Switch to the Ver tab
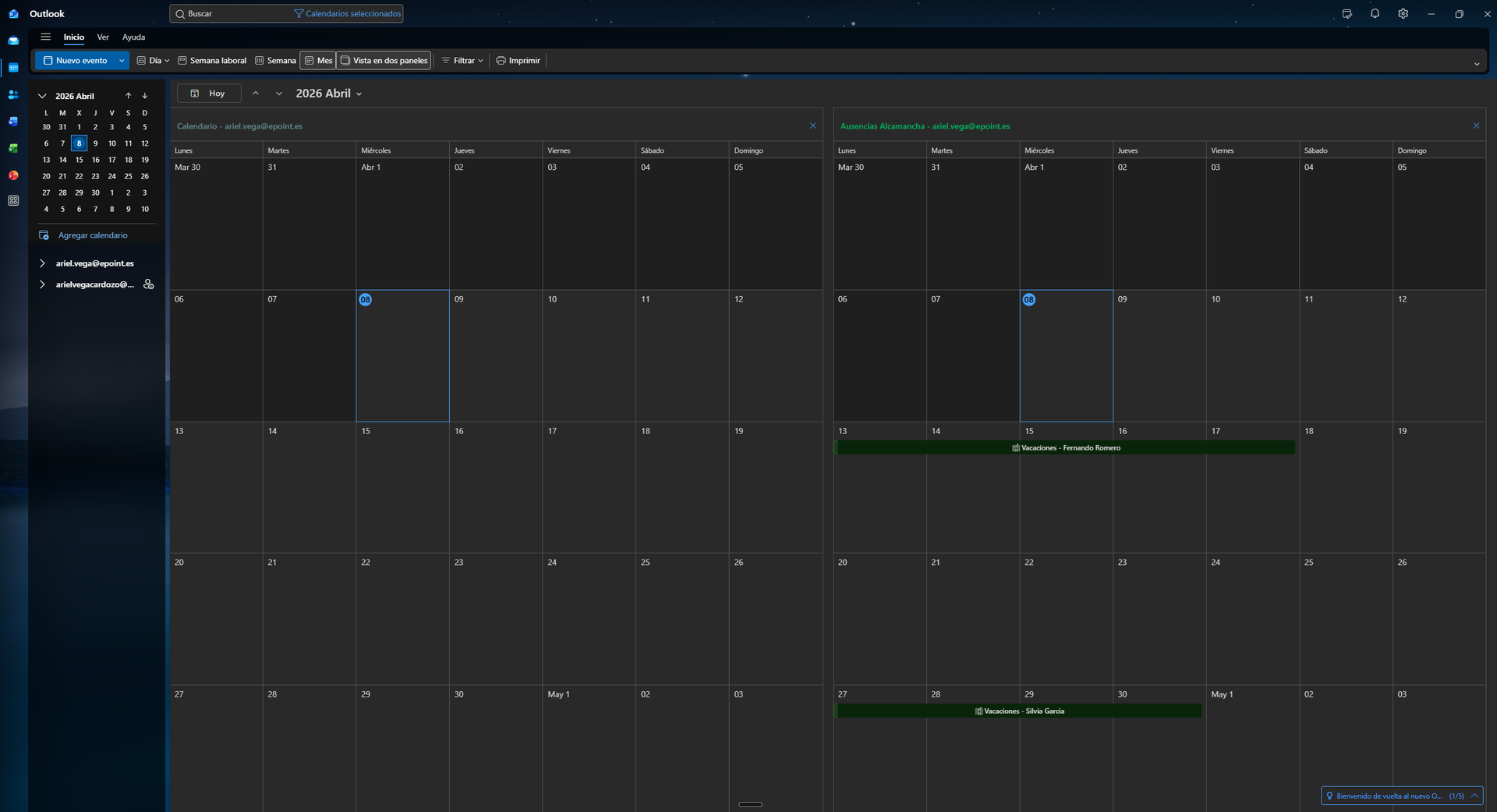Screen dimensions: 1497x812 [103, 37]
